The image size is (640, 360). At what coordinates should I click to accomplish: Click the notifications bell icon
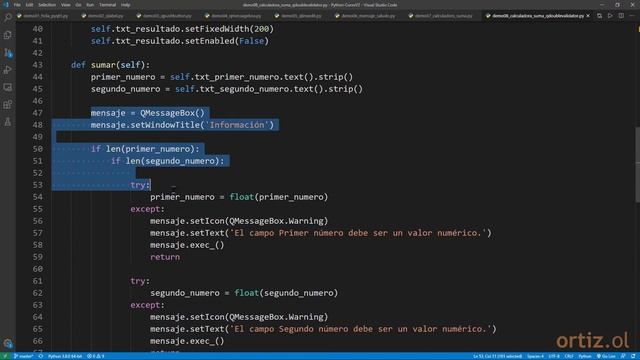point(633,356)
